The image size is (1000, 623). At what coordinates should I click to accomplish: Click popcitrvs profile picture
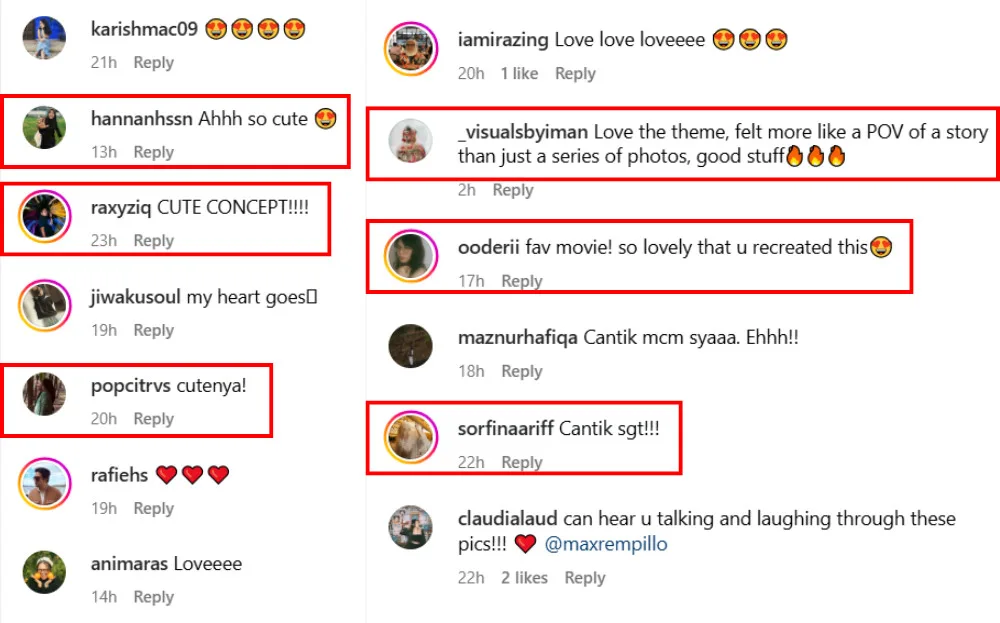coord(44,395)
